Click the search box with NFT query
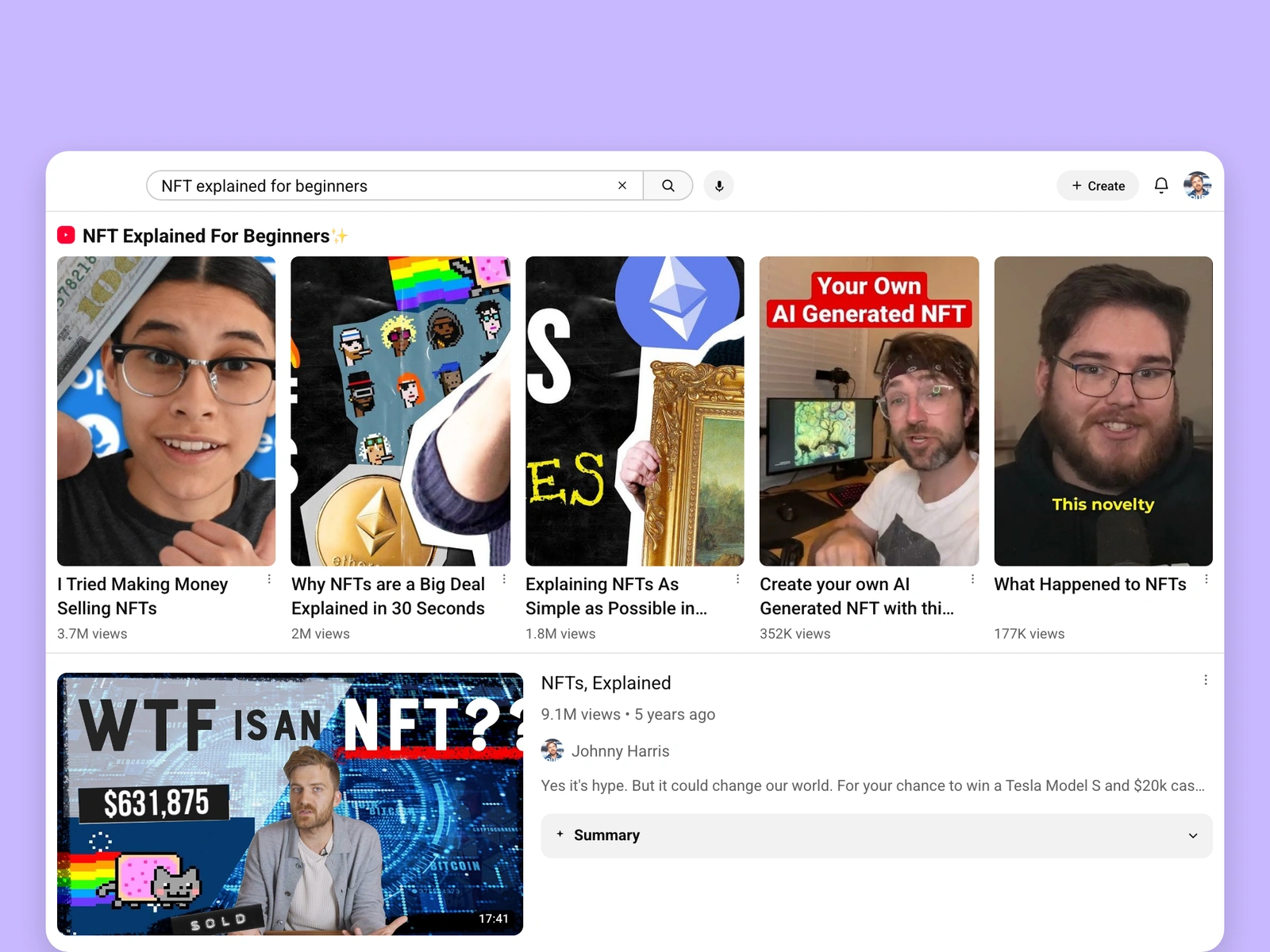 click(x=394, y=186)
